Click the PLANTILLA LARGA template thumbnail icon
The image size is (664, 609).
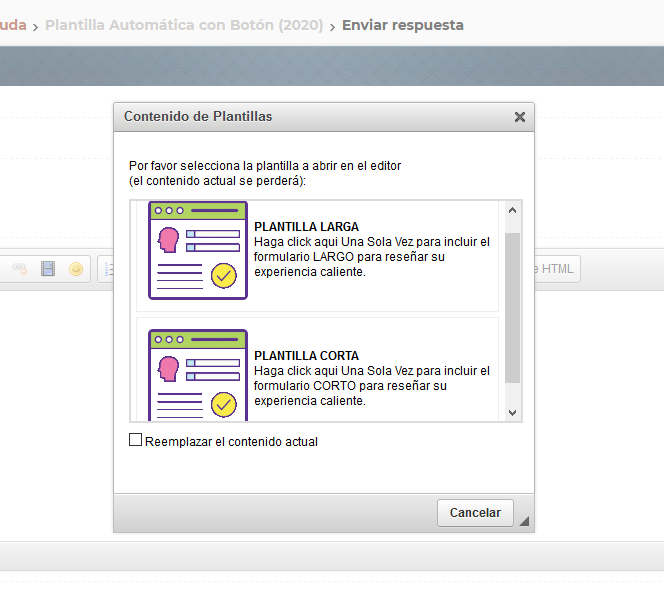coord(198,250)
